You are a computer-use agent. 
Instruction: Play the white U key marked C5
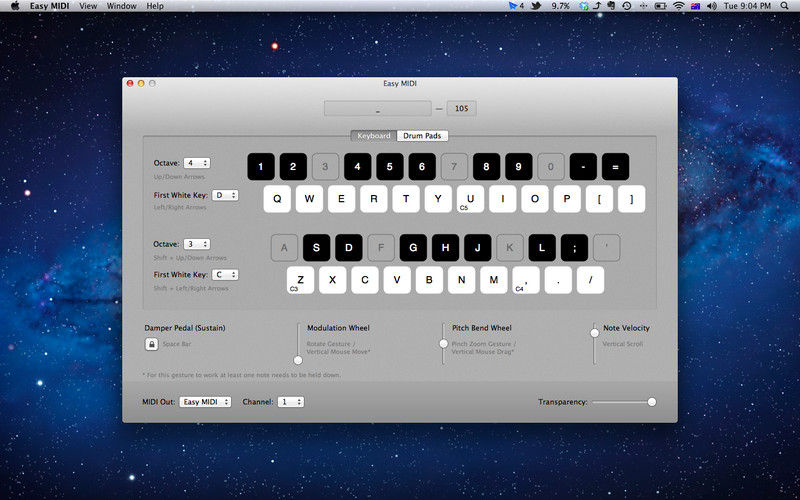point(470,199)
